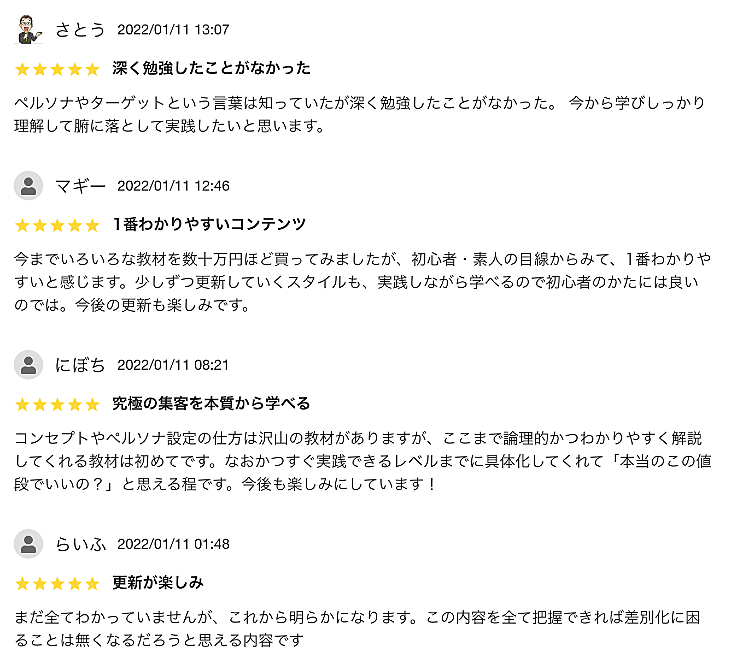The image size is (731, 670).
Task: Click the review title 究極の集客を本質から学べる
Action: tap(211, 404)
